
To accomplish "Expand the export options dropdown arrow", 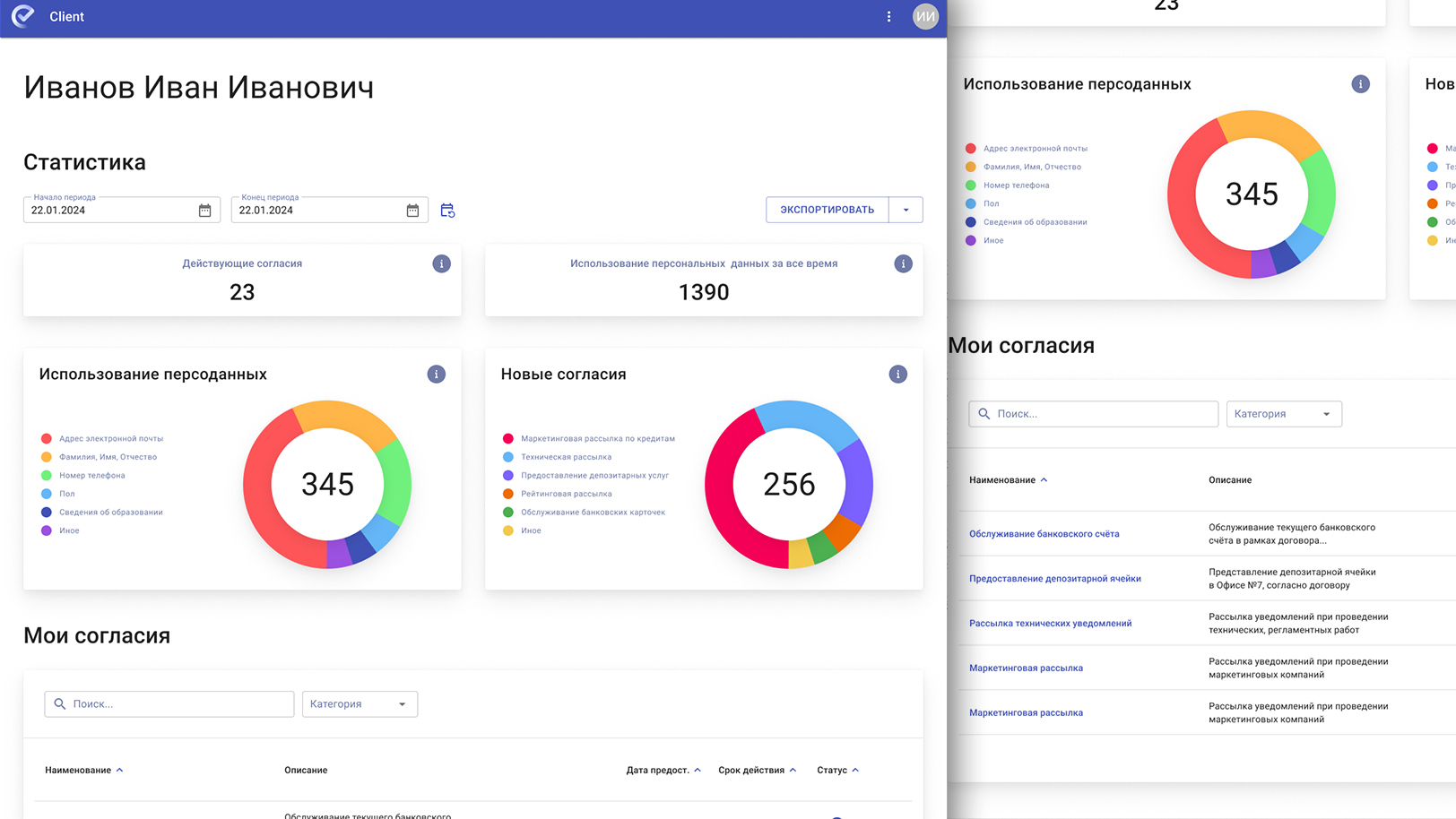I will click(x=906, y=210).
